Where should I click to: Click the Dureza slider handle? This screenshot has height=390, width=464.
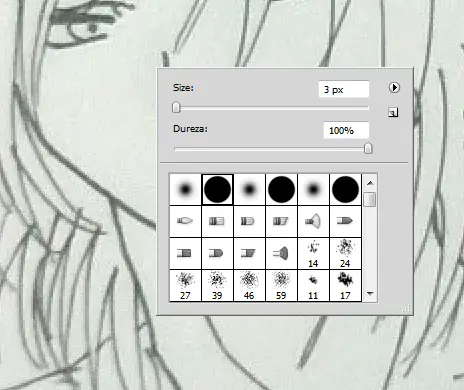coord(368,148)
